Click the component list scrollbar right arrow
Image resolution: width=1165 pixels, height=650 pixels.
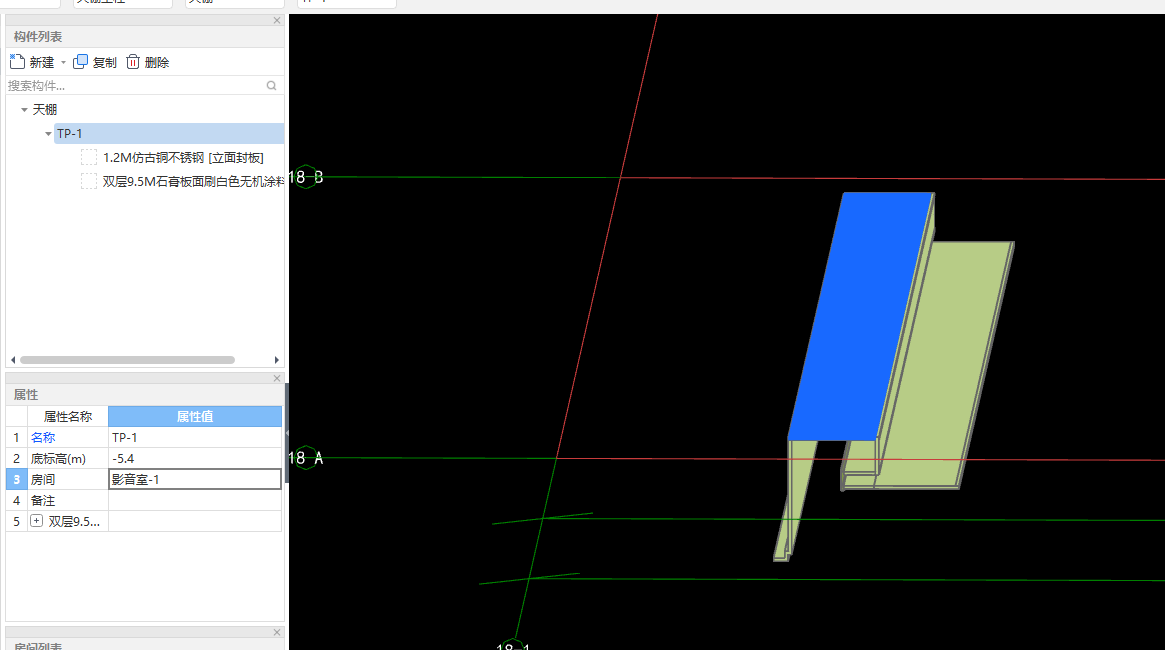click(x=277, y=360)
